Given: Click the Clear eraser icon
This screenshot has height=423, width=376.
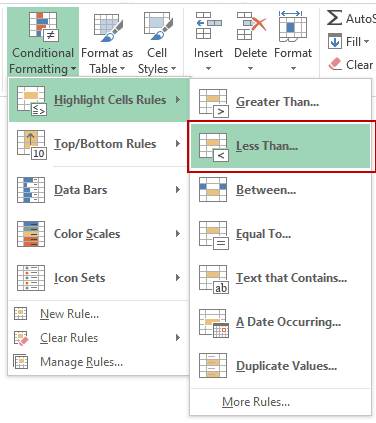Looking at the screenshot, I should [x=335, y=64].
